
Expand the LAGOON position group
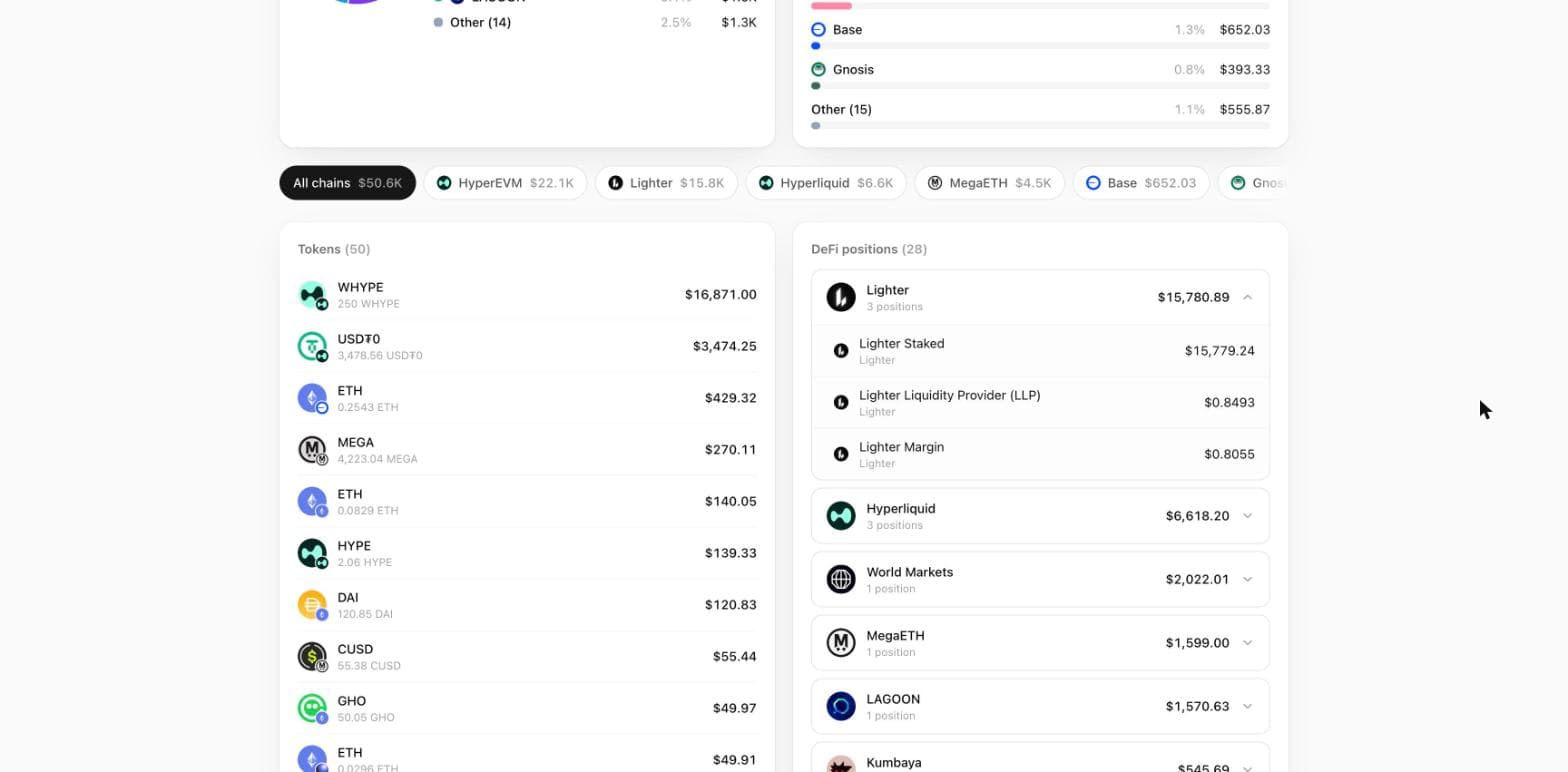[x=1247, y=706]
